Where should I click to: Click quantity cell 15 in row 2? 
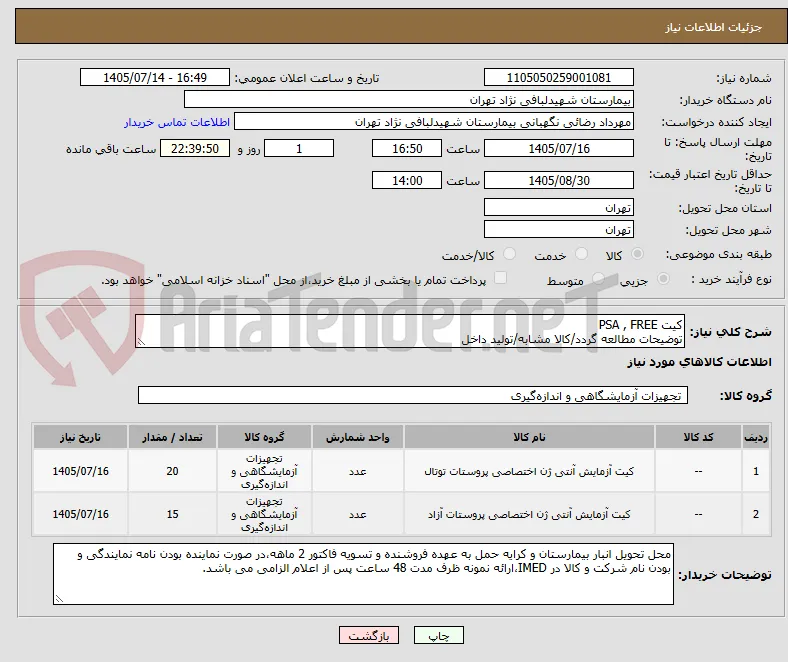[x=172, y=514]
